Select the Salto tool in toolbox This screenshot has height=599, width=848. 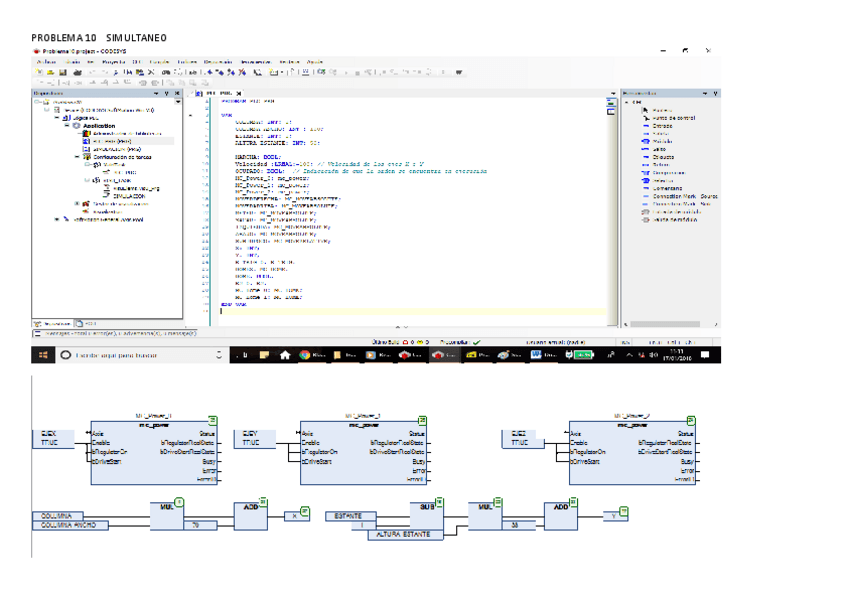tap(661, 149)
